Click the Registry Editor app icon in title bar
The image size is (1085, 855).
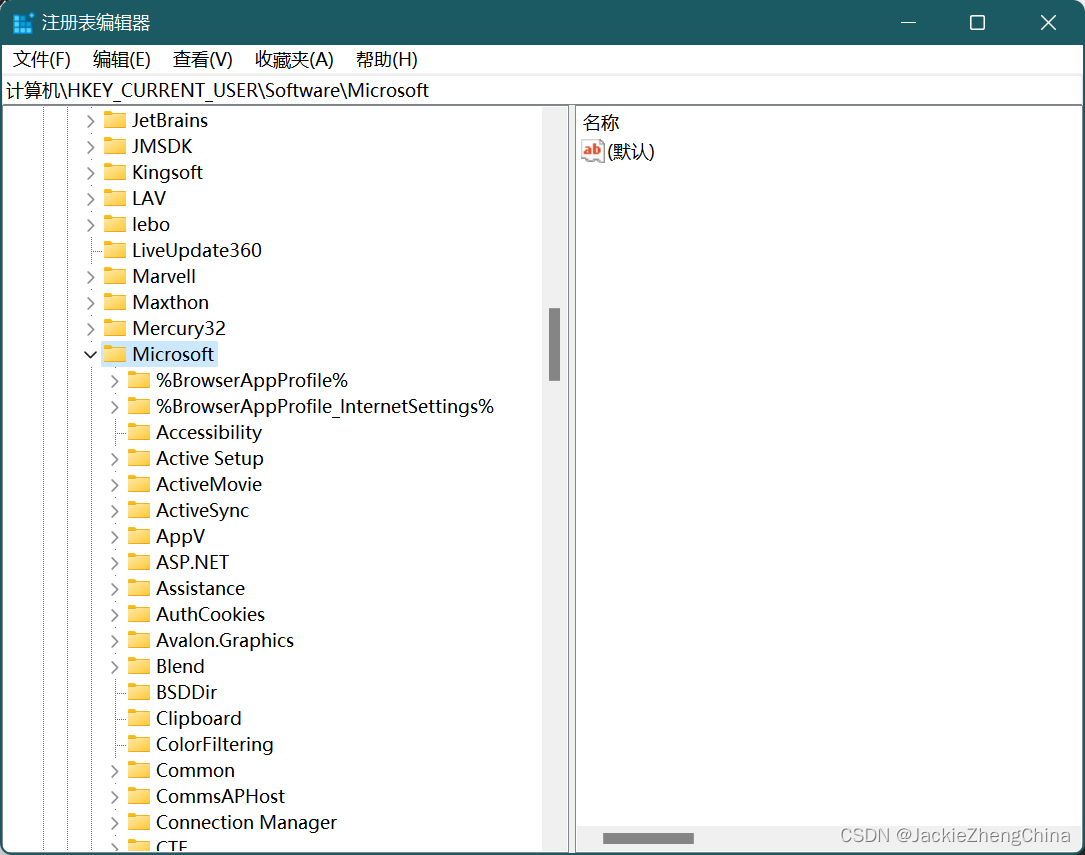[23, 23]
